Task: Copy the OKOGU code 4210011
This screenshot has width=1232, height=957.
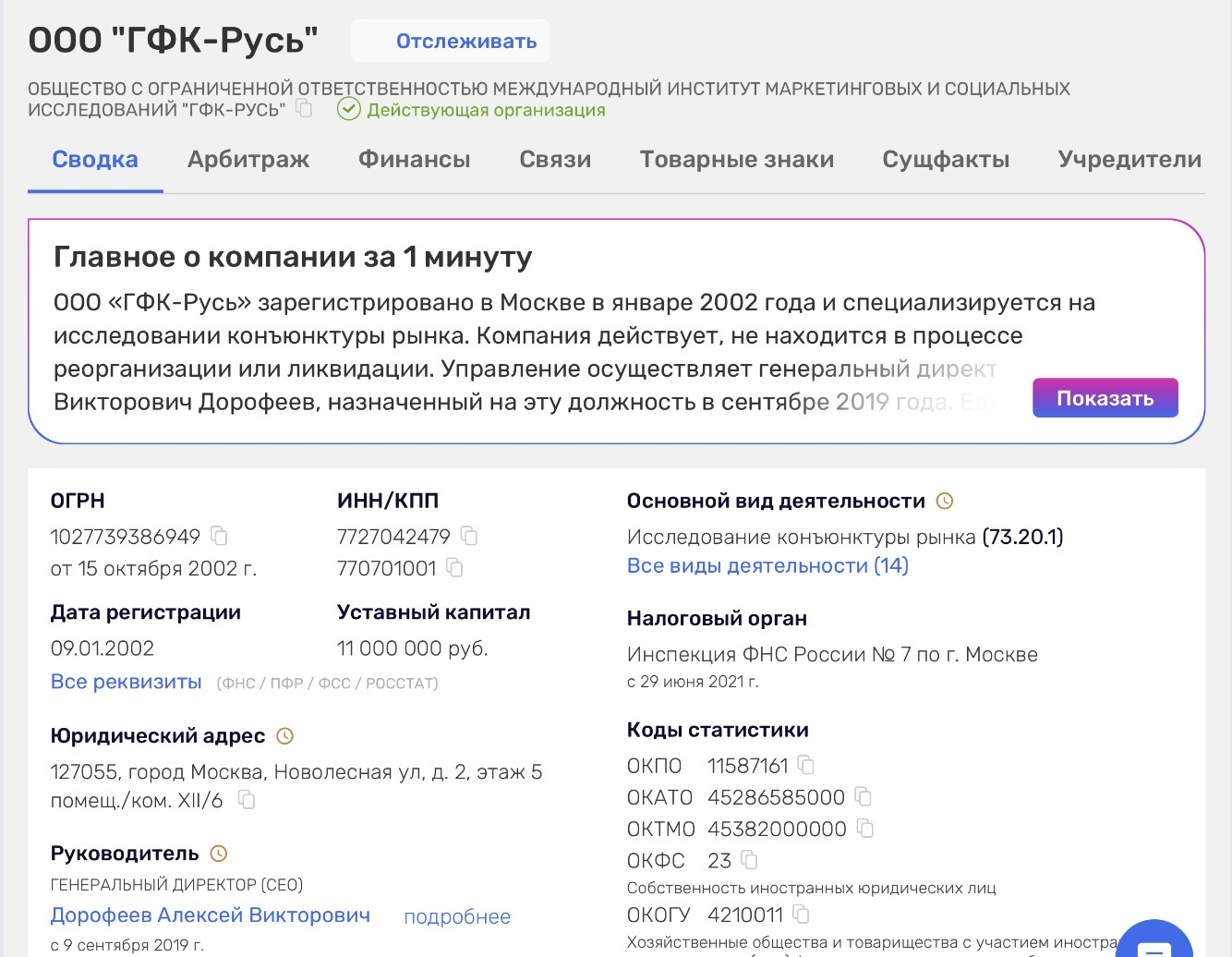Action: point(802,915)
